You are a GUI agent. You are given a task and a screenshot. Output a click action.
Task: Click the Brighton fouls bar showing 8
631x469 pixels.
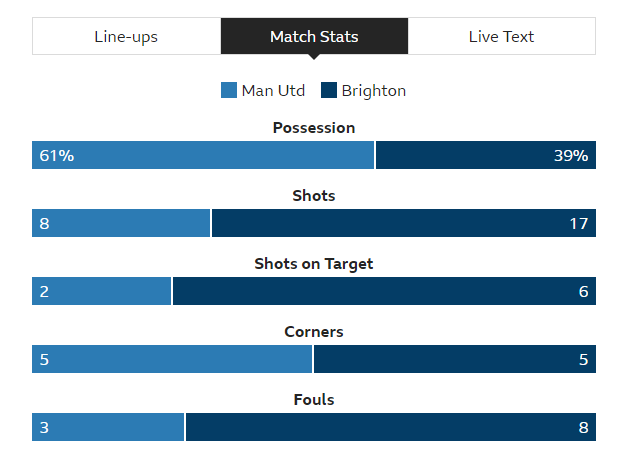point(391,427)
